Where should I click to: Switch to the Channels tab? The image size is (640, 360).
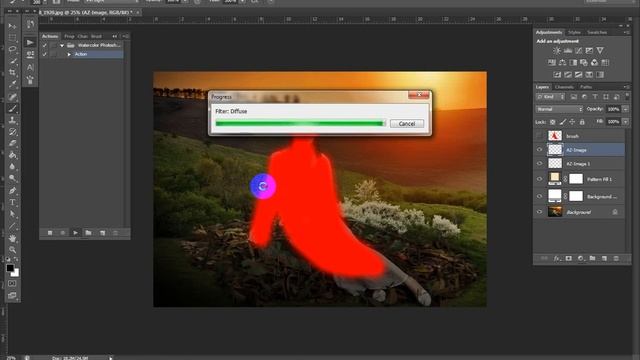click(x=564, y=87)
